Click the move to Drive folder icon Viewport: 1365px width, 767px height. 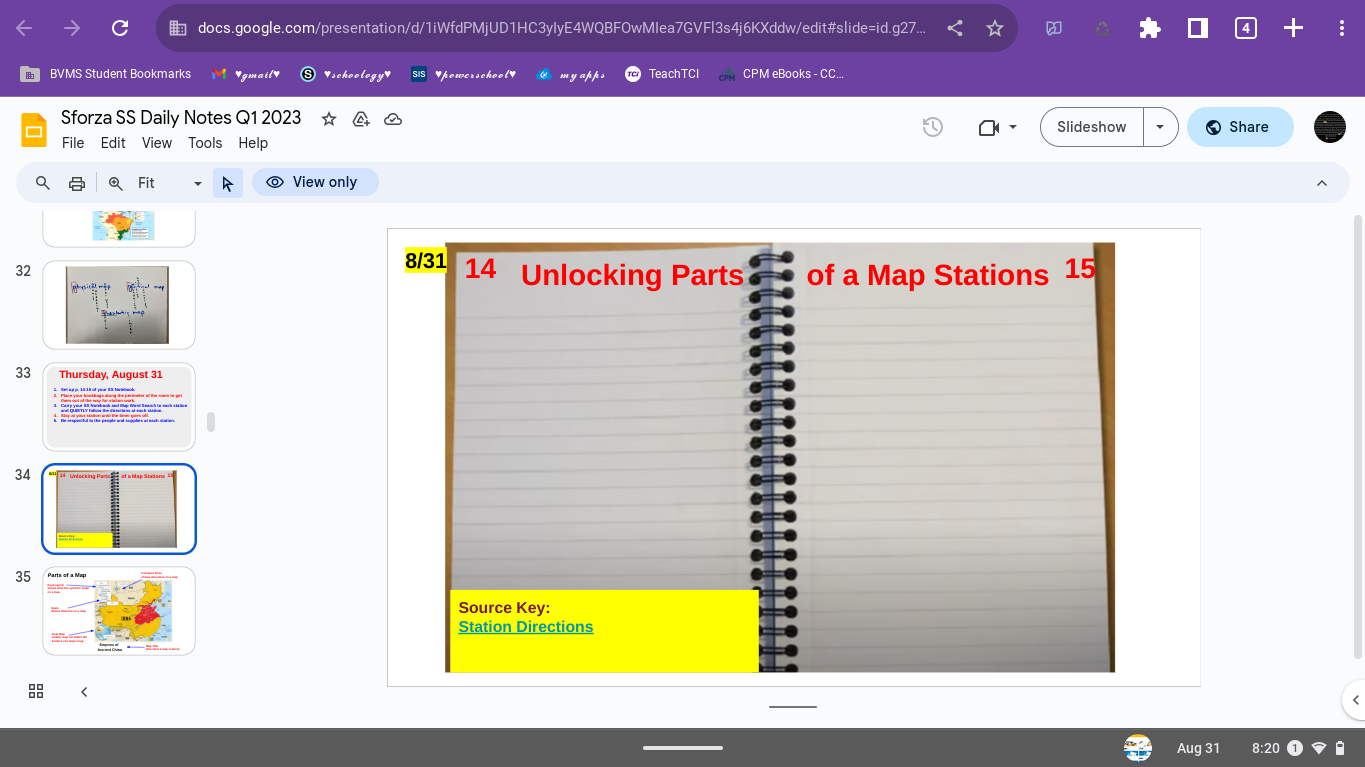click(361, 119)
